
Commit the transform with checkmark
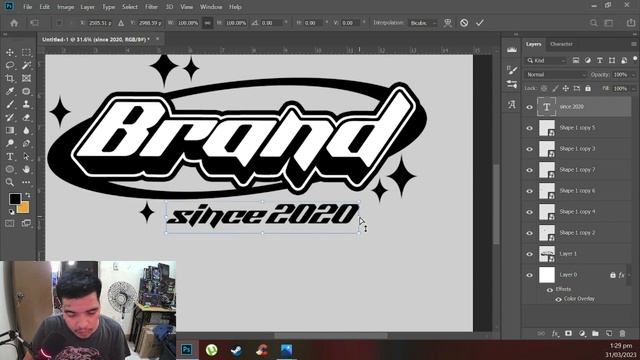(480, 23)
